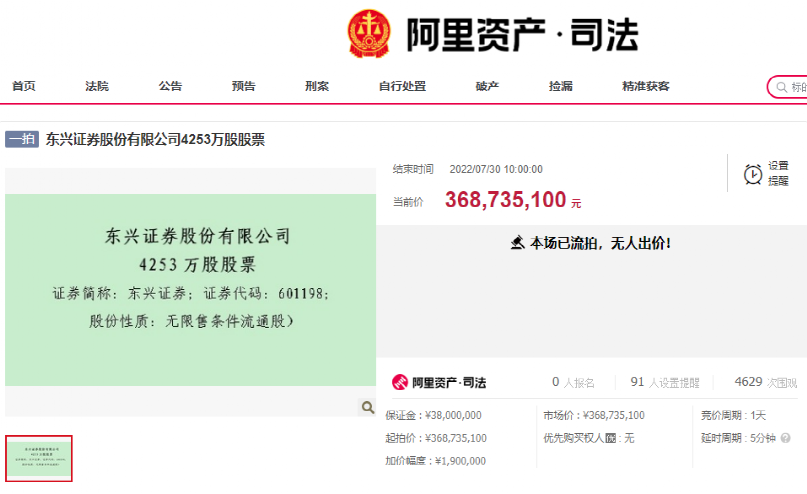This screenshot has height=494, width=807.
Task: Click the court emblem logo in header
Action: click(370, 34)
